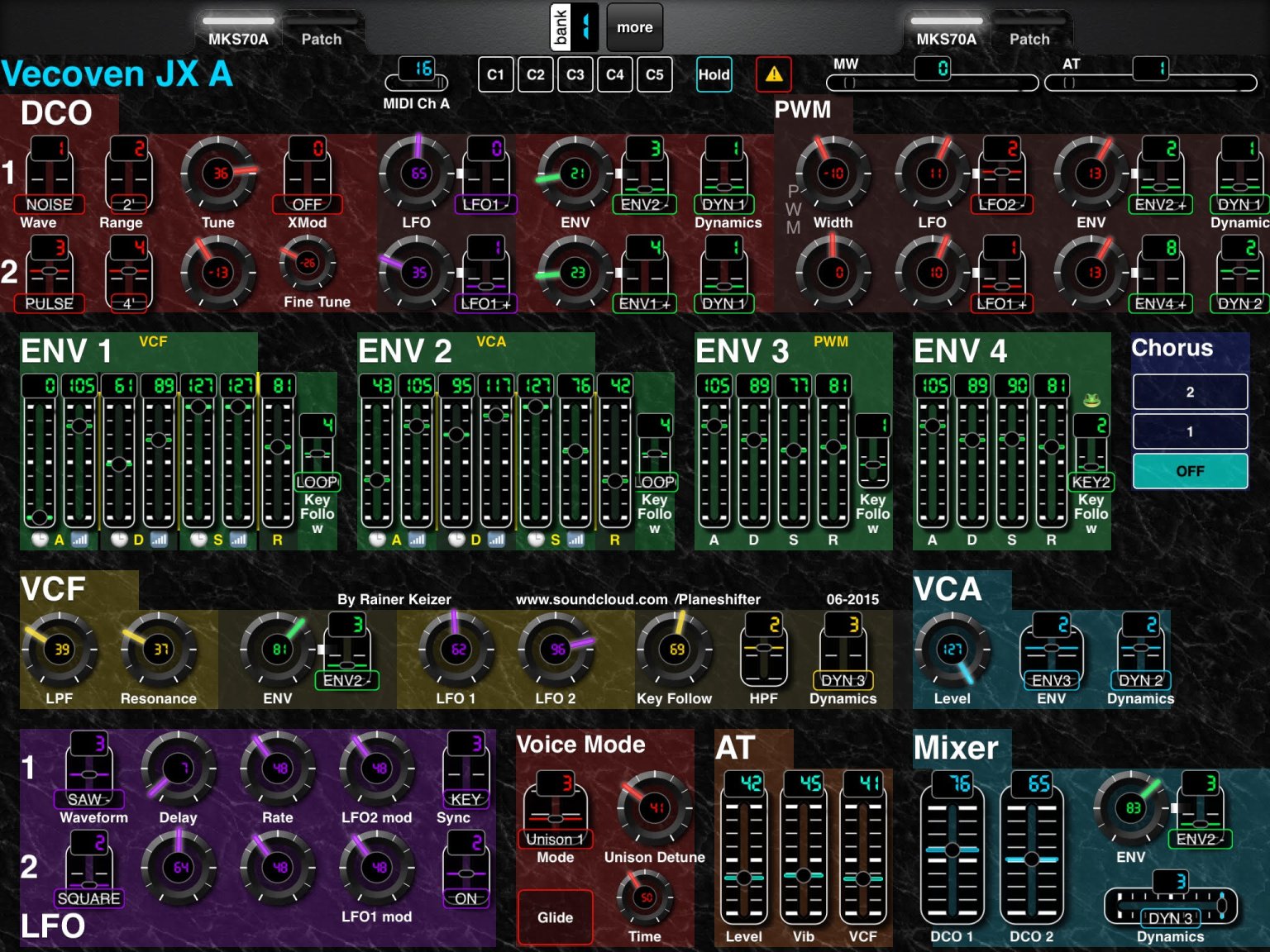Change the LFO 2 SQUARE waveform selector
The image size is (1270, 952).
[88, 869]
